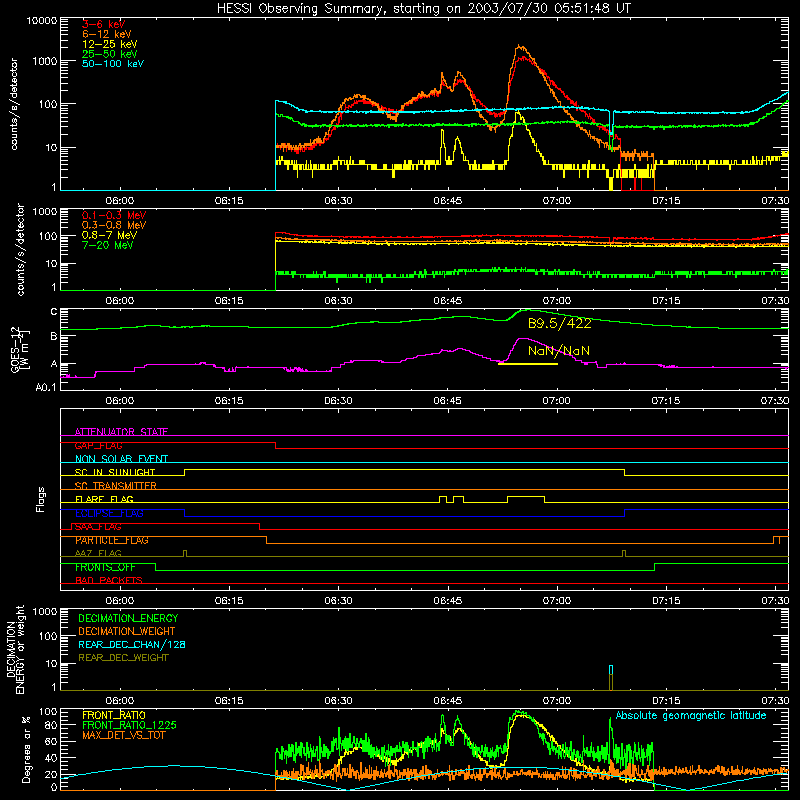800x800 pixels.
Task: Click the FRONT_RATIO legend label
Action: [x=114, y=715]
